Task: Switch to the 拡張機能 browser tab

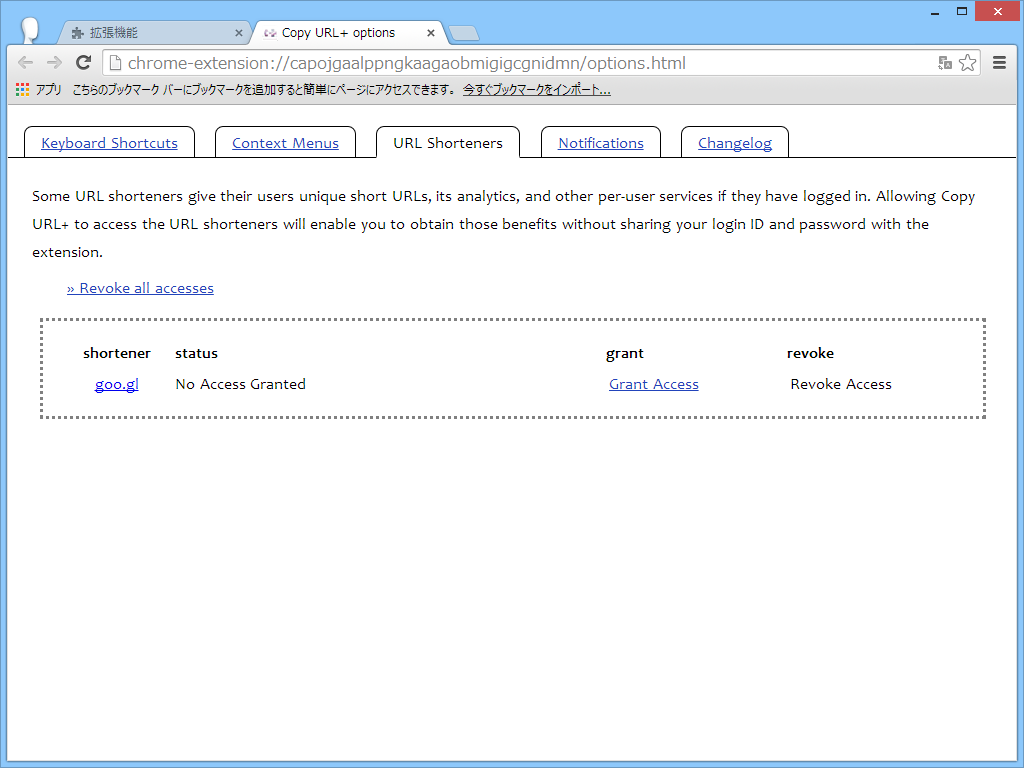Action: [154, 33]
